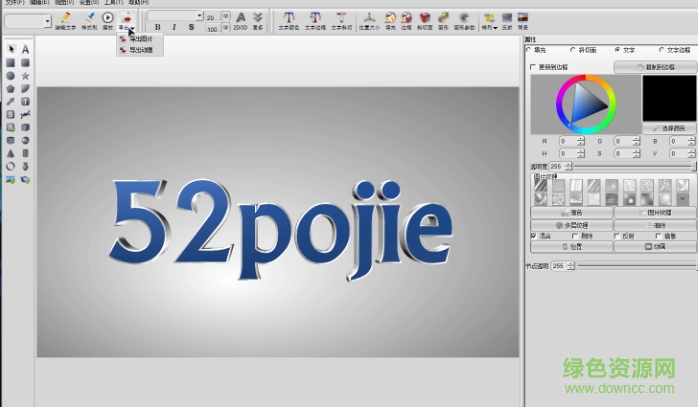This screenshot has width=698, height=407.
Task: Choose Export Animation menu entry
Action: pyautogui.click(x=141, y=50)
